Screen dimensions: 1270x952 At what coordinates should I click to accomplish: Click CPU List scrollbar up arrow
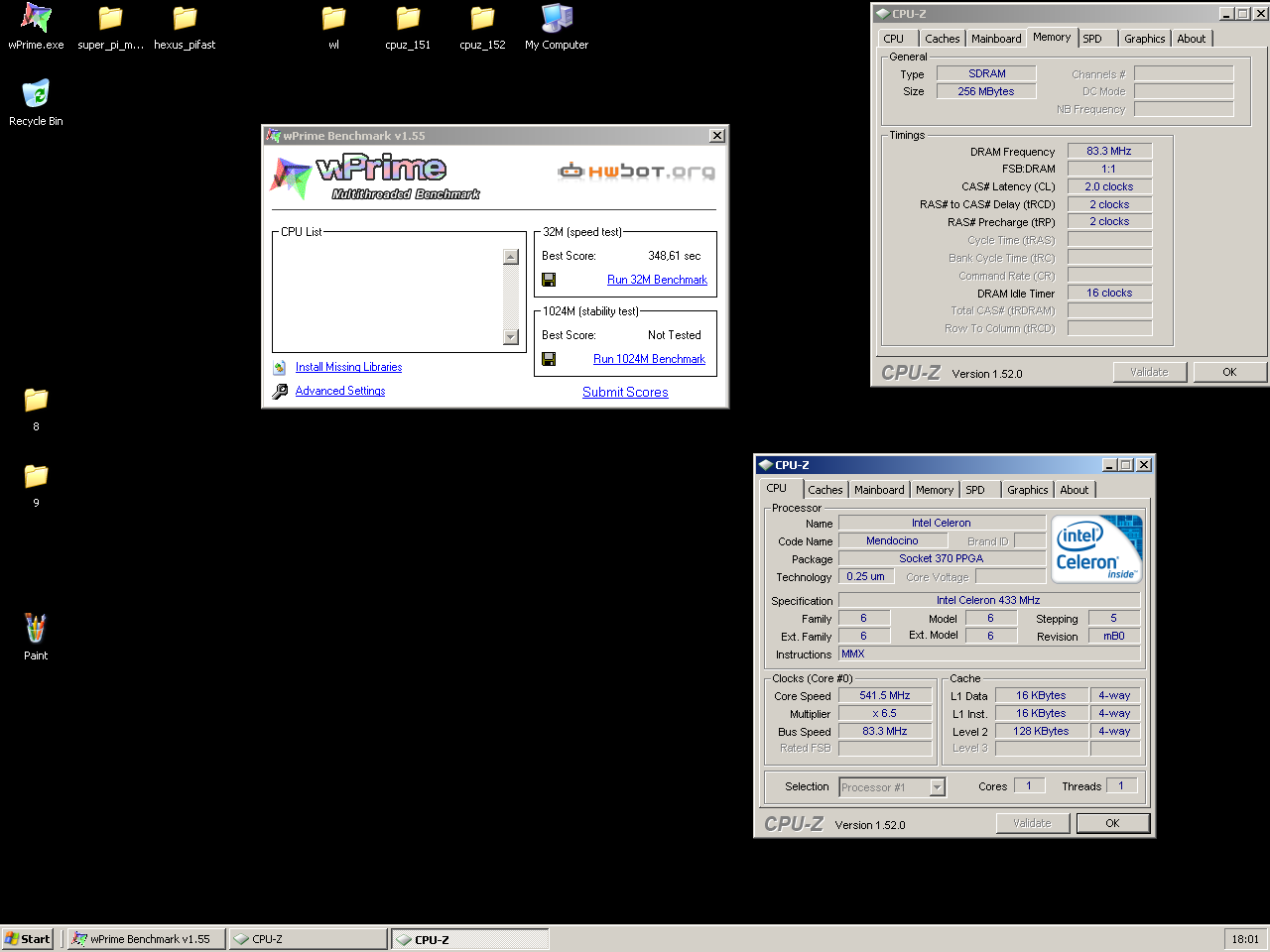[511, 257]
